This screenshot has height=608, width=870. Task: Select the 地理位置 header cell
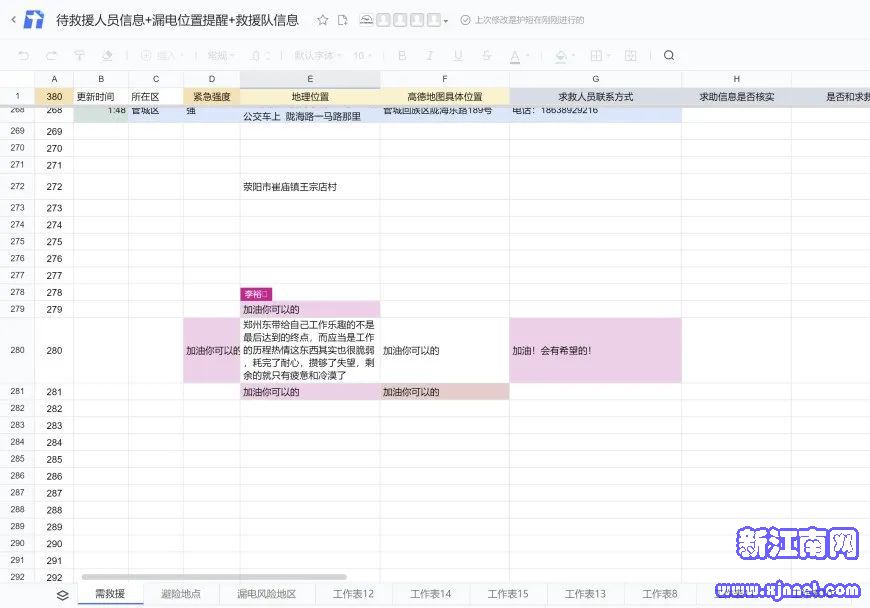(310, 97)
